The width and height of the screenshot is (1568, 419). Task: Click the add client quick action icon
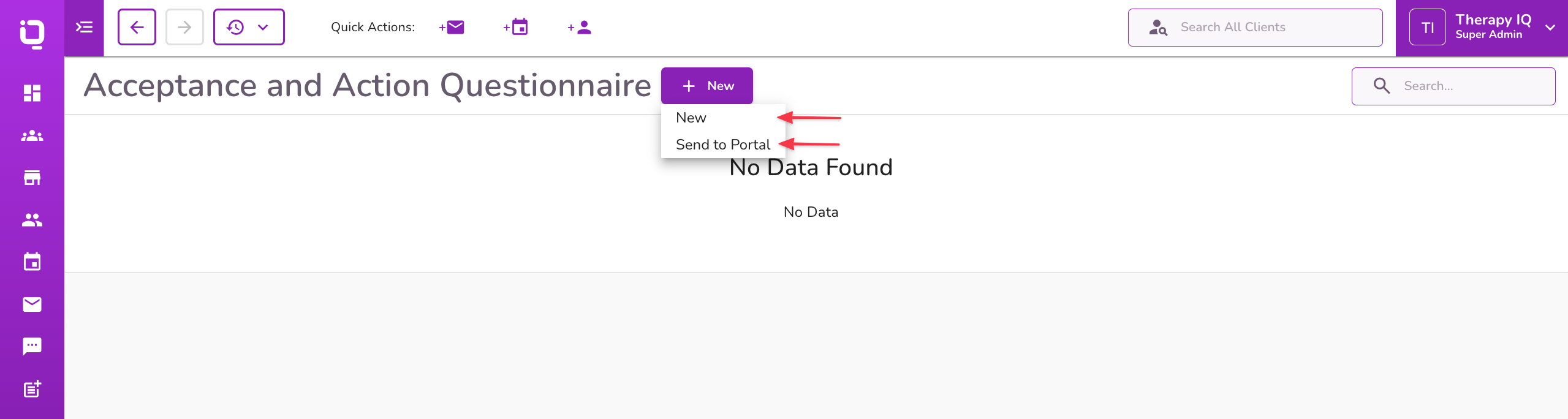click(x=580, y=28)
